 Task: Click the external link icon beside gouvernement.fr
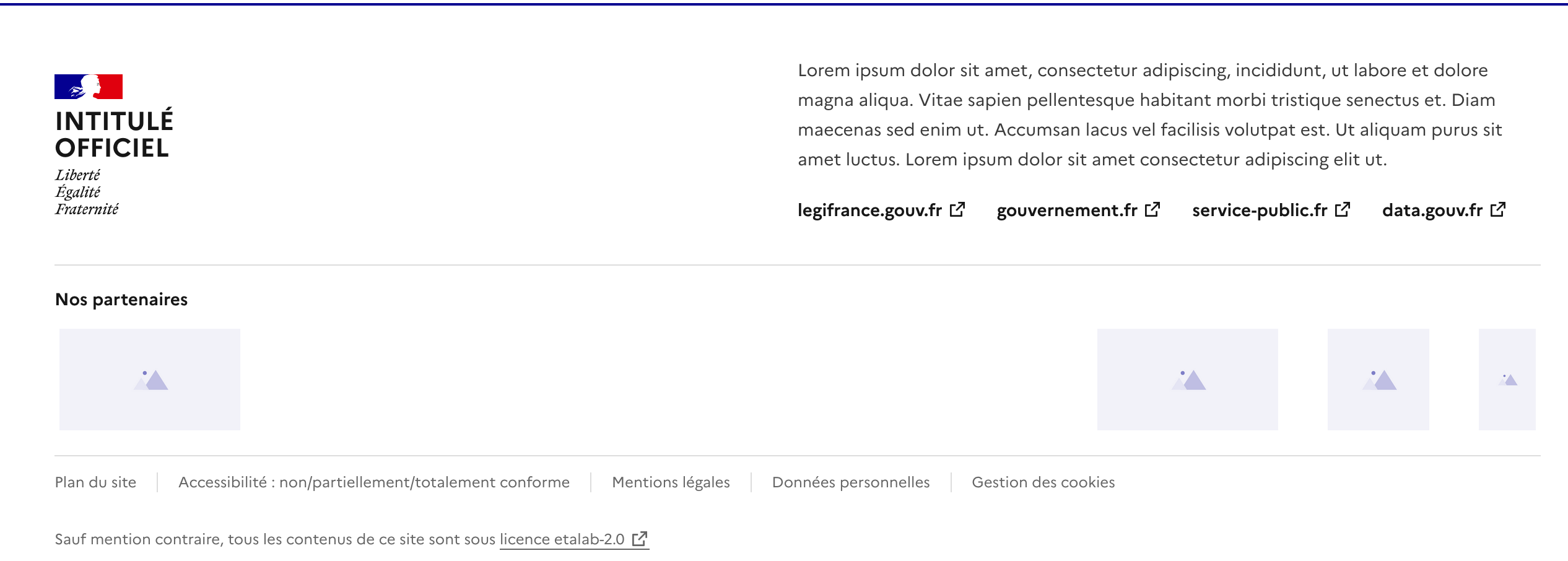(1152, 210)
